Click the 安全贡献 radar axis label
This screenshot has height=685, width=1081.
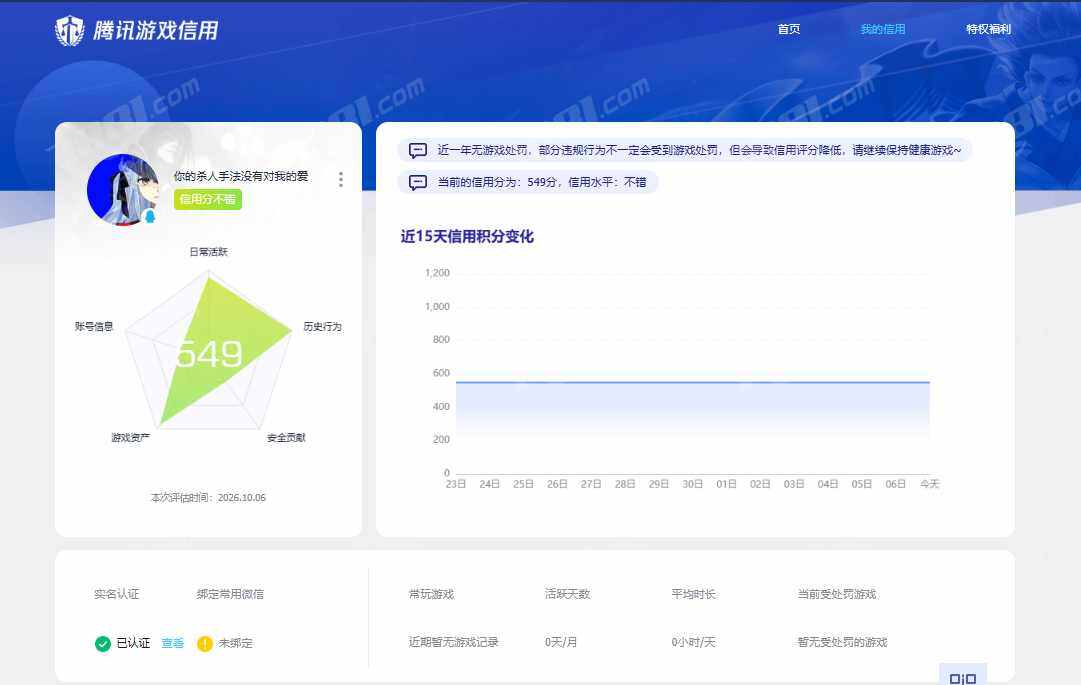[286, 438]
